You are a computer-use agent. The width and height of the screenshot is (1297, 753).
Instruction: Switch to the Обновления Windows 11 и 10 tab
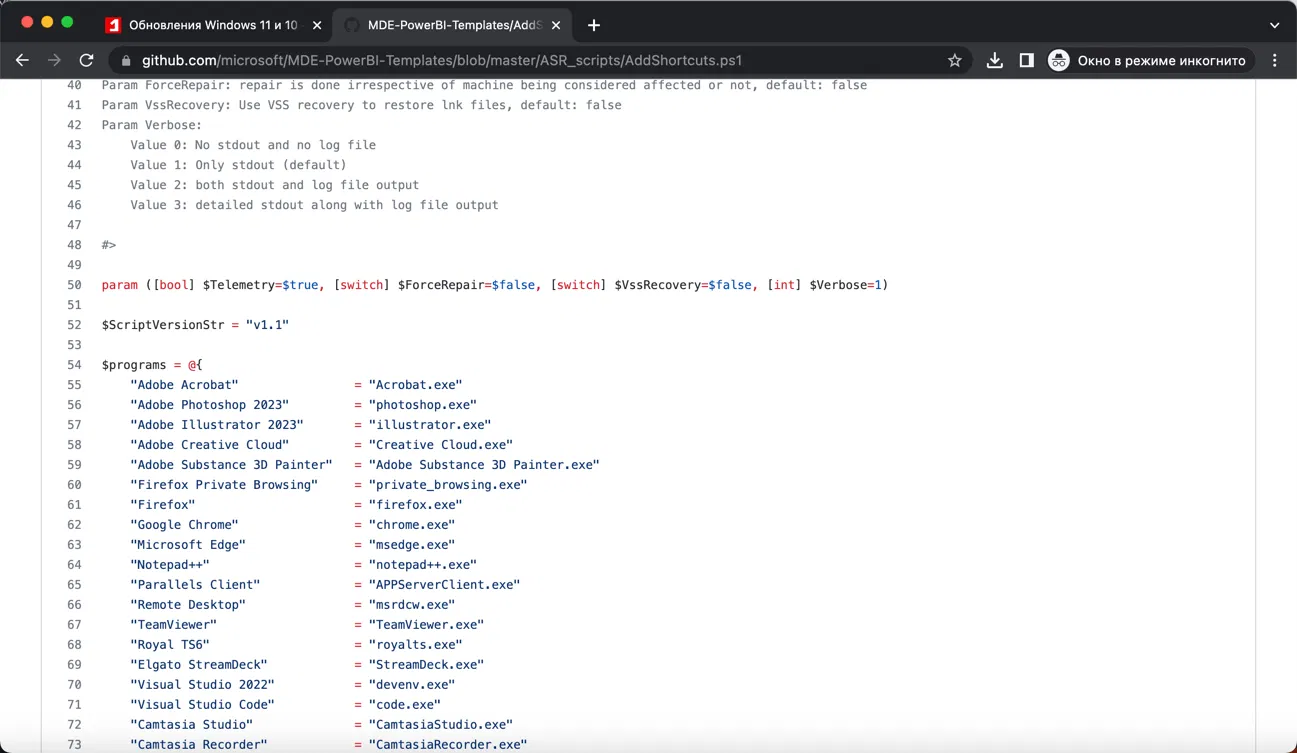pos(213,25)
